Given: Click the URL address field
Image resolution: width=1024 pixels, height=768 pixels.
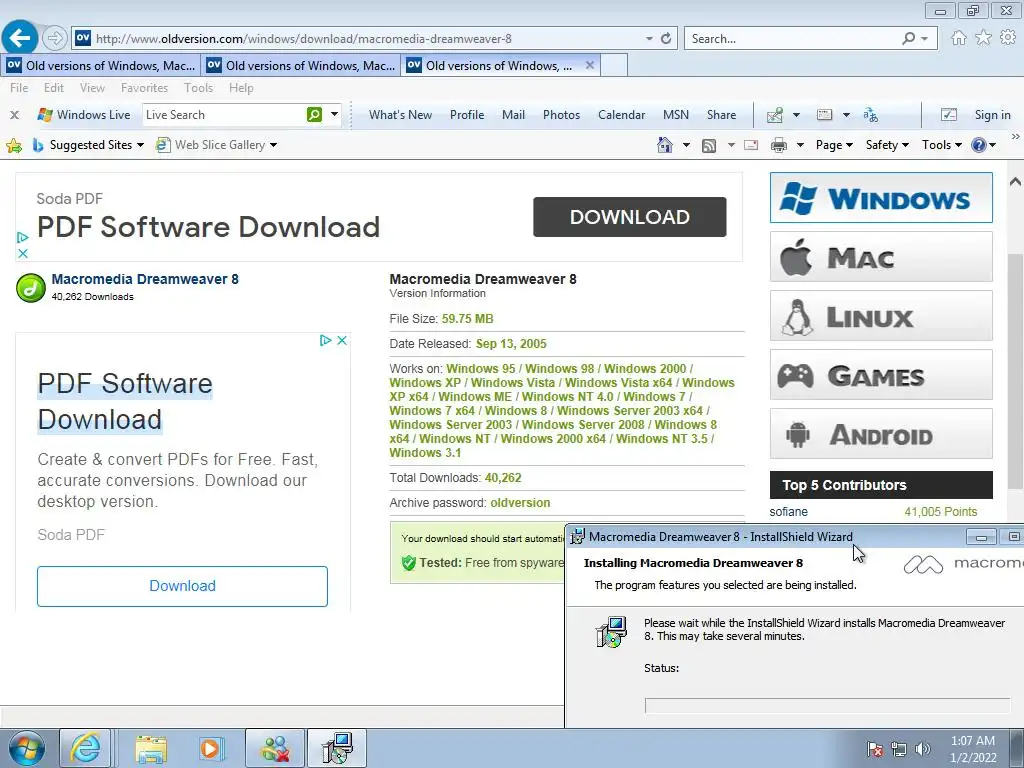Looking at the screenshot, I should 366,39.
